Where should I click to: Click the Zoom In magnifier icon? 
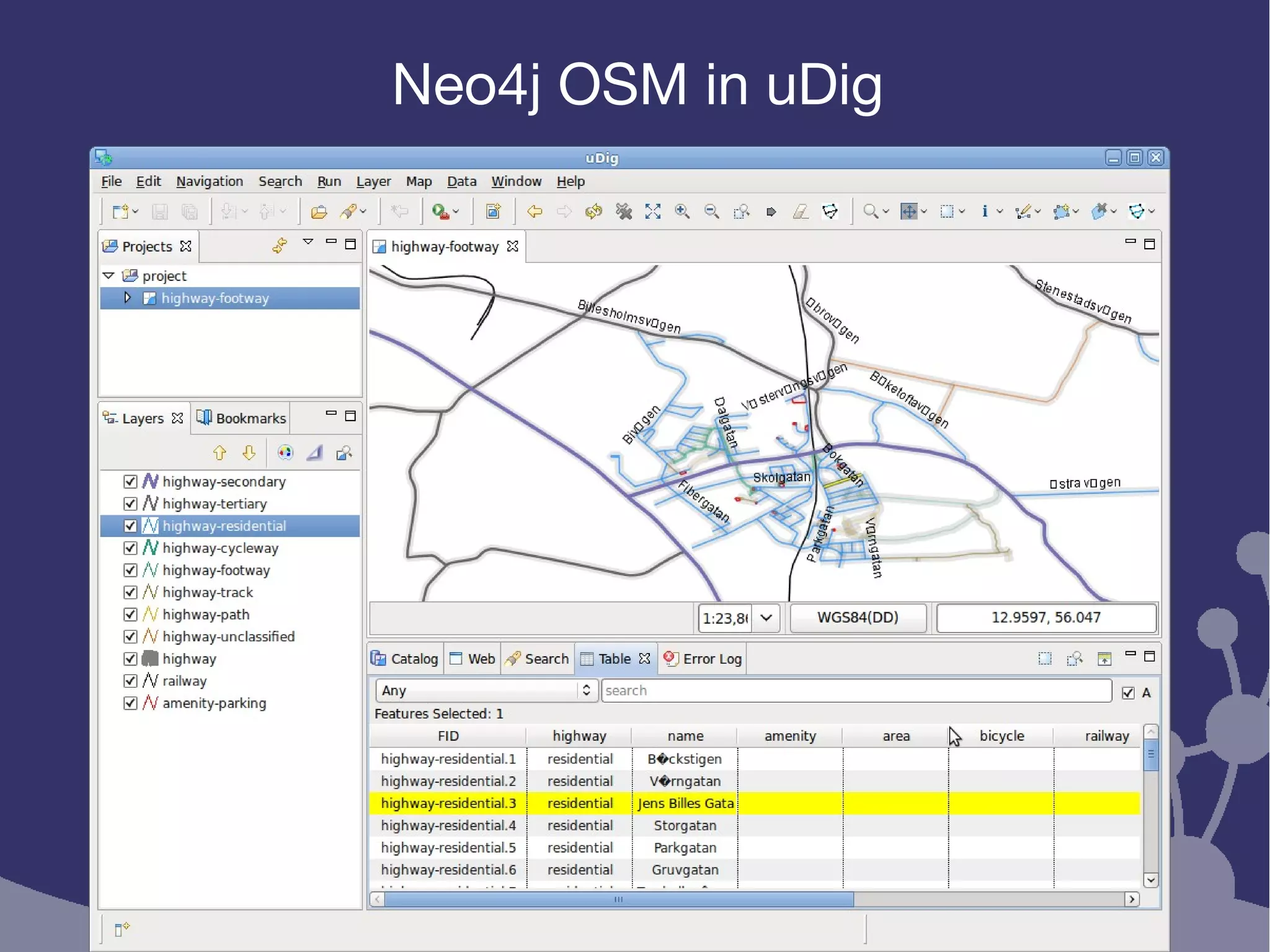tap(682, 212)
